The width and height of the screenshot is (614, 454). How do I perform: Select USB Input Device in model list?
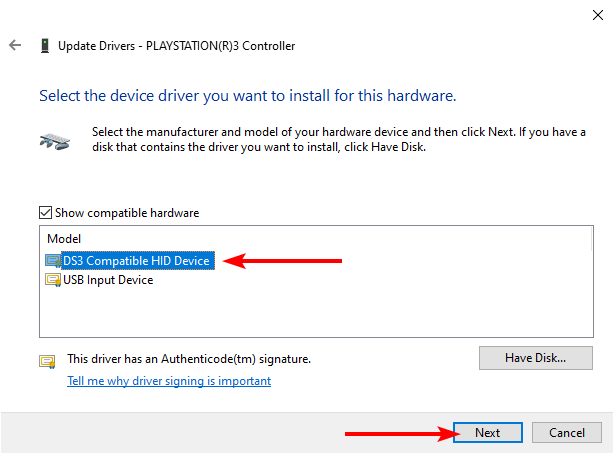pos(108,280)
